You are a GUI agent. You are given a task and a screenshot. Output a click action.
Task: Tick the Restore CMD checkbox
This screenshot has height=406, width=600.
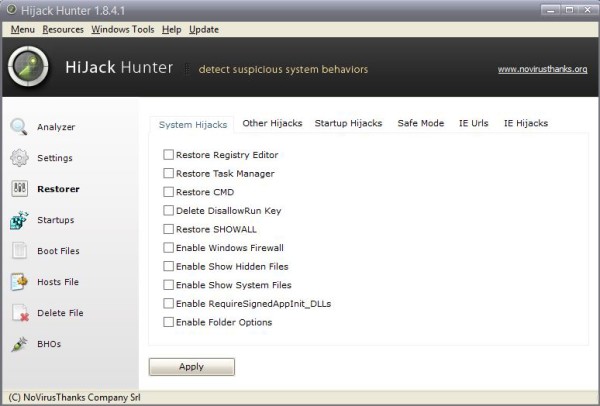pyautogui.click(x=168, y=192)
